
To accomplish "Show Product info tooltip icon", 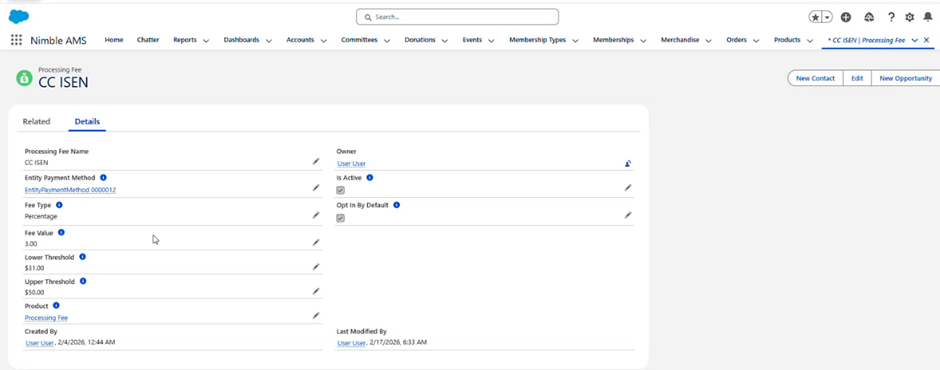I will click(x=56, y=305).
